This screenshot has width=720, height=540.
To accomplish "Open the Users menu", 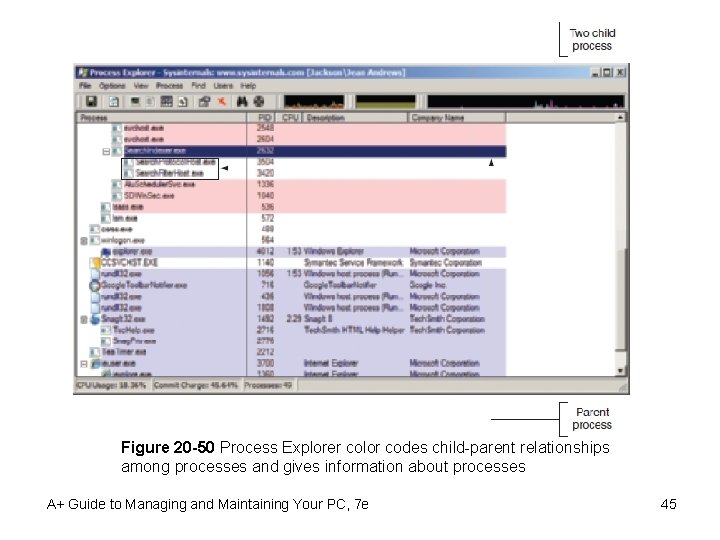I will pyautogui.click(x=223, y=86).
